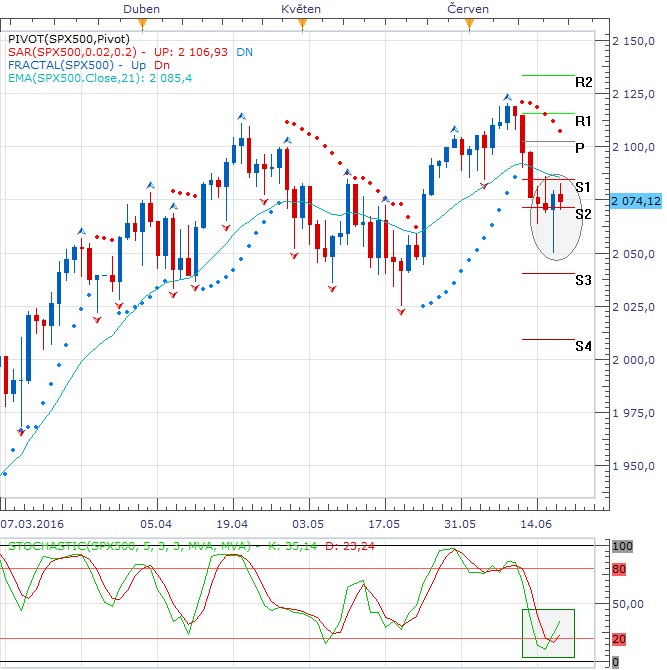This screenshot has width=667, height=670.
Task: Click the S1 support level marker
Action: click(x=584, y=188)
